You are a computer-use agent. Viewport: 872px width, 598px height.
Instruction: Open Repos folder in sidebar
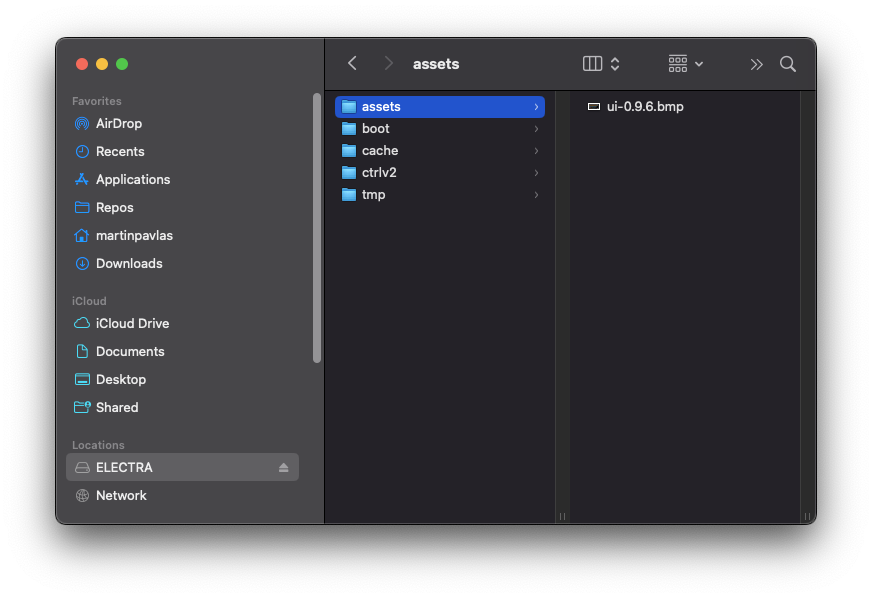(182, 207)
